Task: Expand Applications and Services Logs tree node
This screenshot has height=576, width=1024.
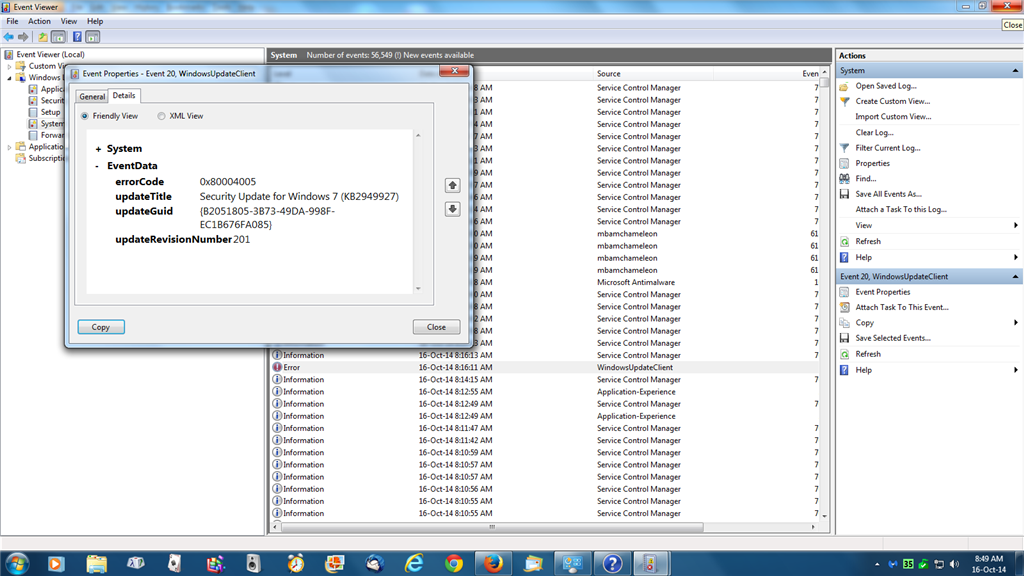Action: pos(9,147)
